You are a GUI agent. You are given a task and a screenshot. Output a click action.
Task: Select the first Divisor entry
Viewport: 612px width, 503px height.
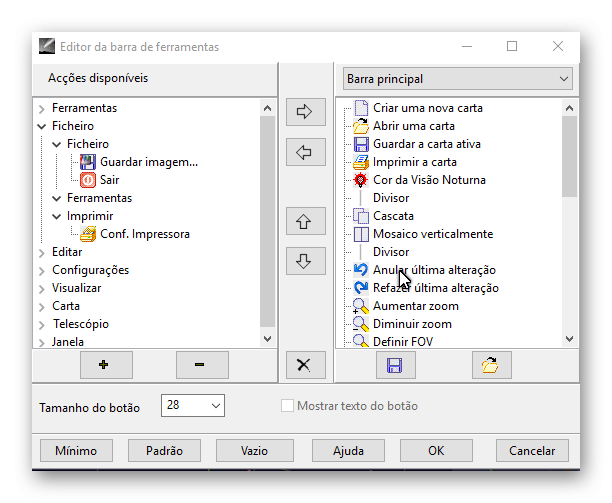(x=391, y=198)
